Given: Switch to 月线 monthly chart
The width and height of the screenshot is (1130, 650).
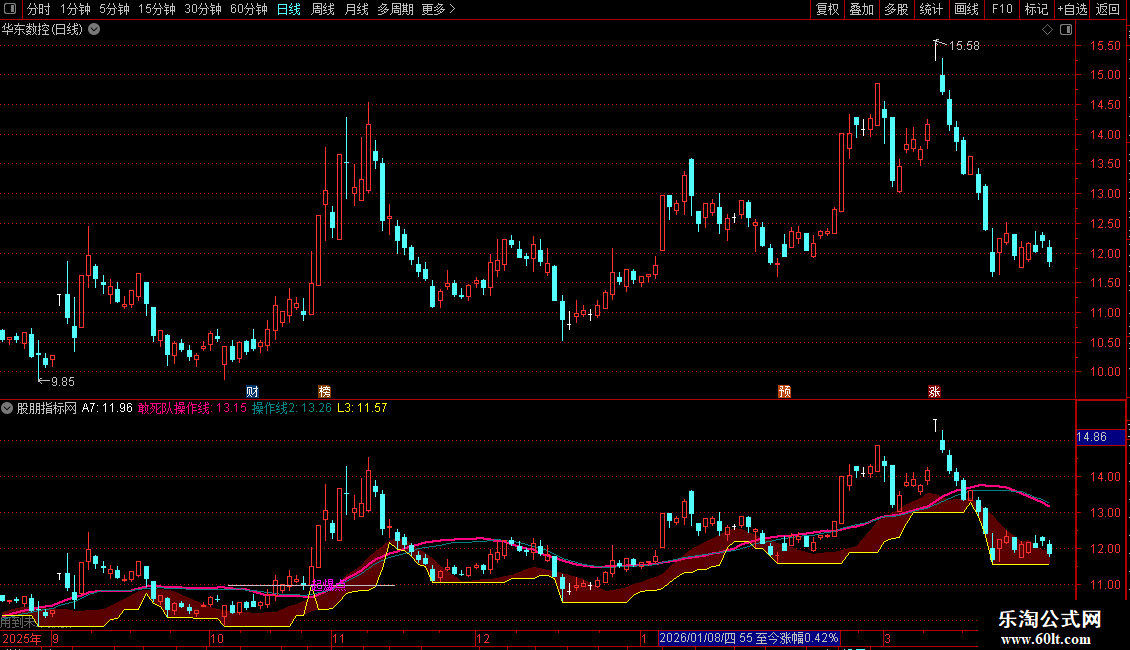Looking at the screenshot, I should click(x=356, y=9).
